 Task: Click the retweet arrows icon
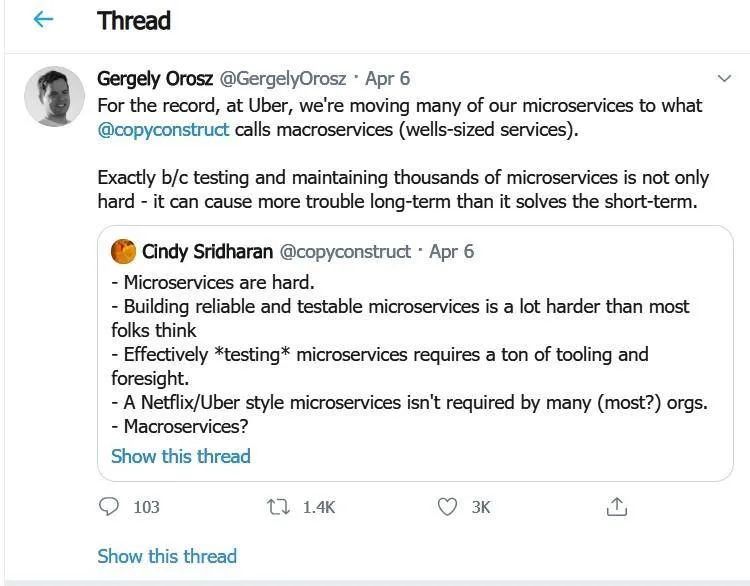click(278, 507)
